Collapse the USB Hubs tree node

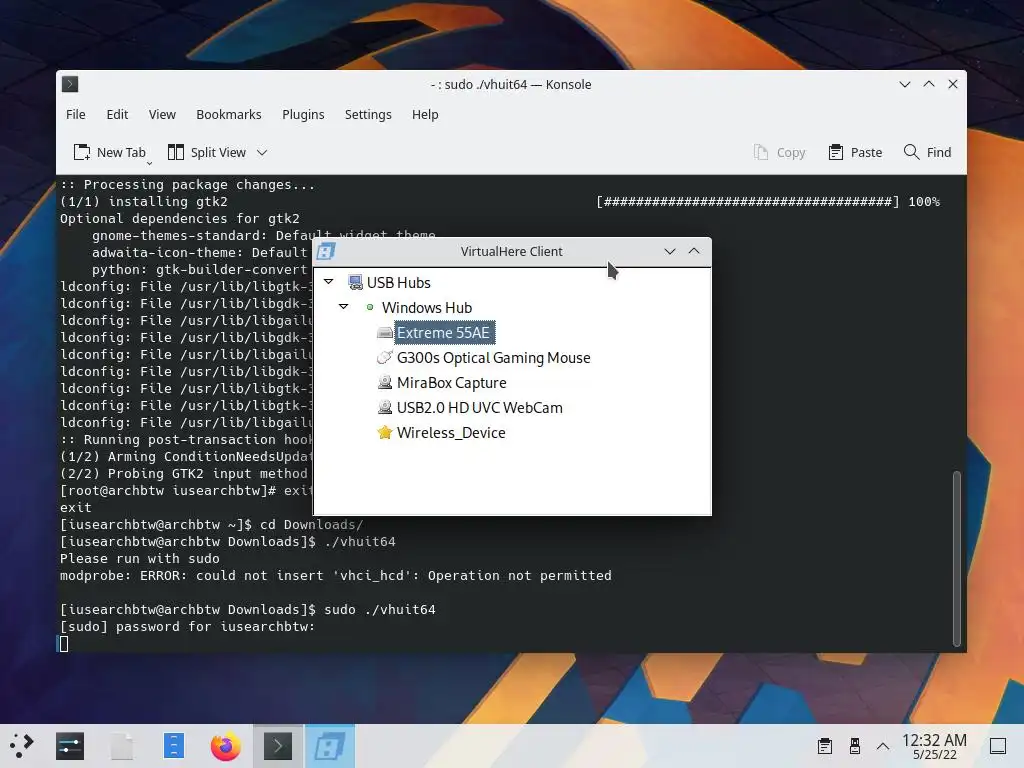coord(328,281)
